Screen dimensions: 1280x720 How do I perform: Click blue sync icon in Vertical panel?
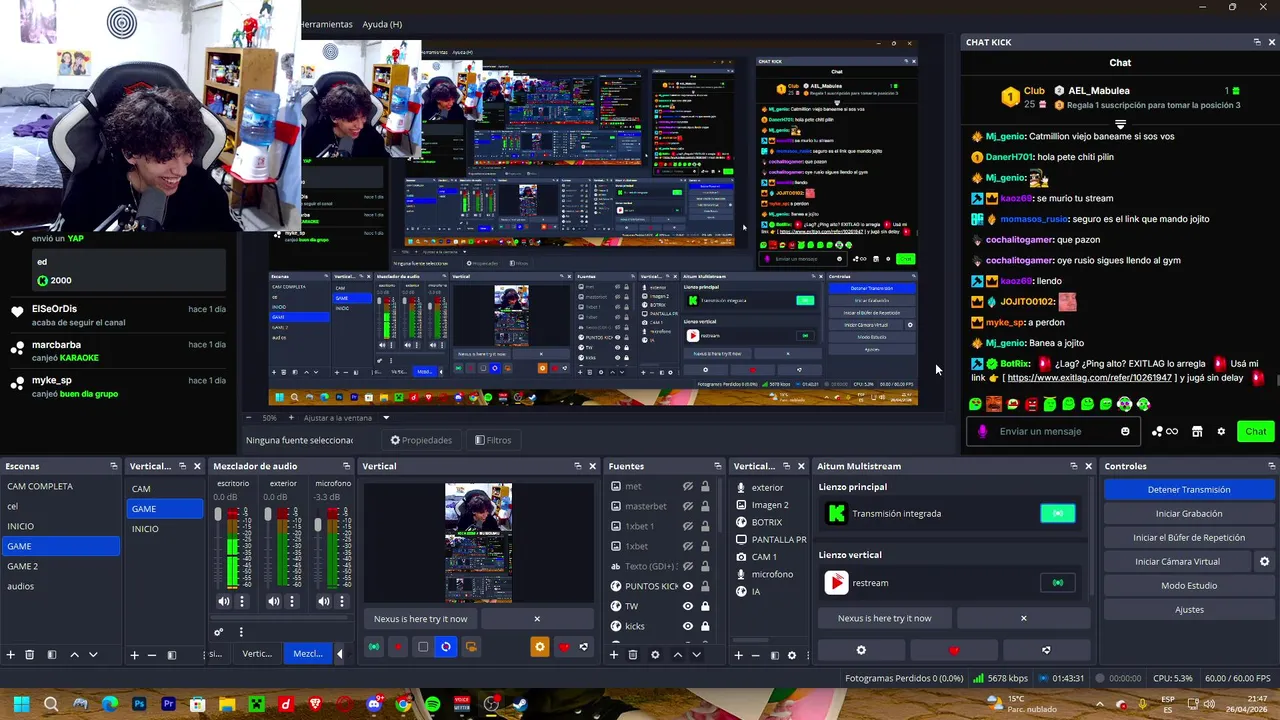(446, 647)
